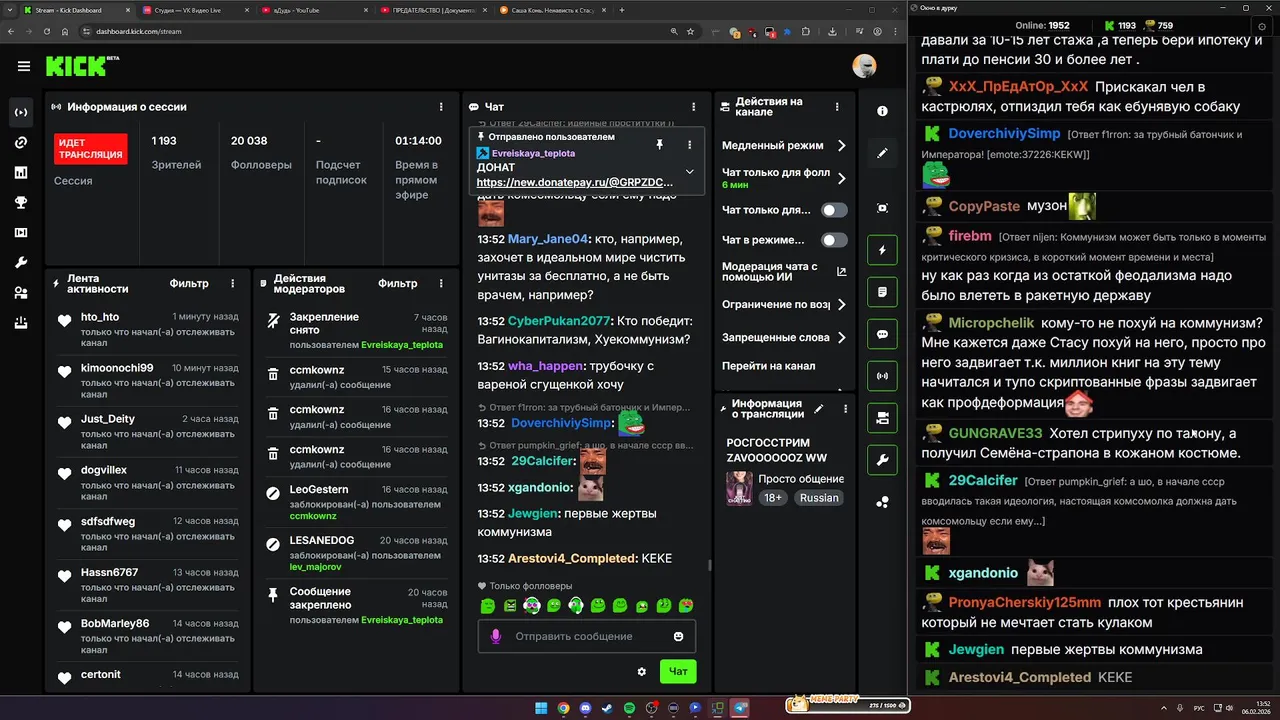Open Spotify from the taskbar
The image size is (1280, 720).
630,708
